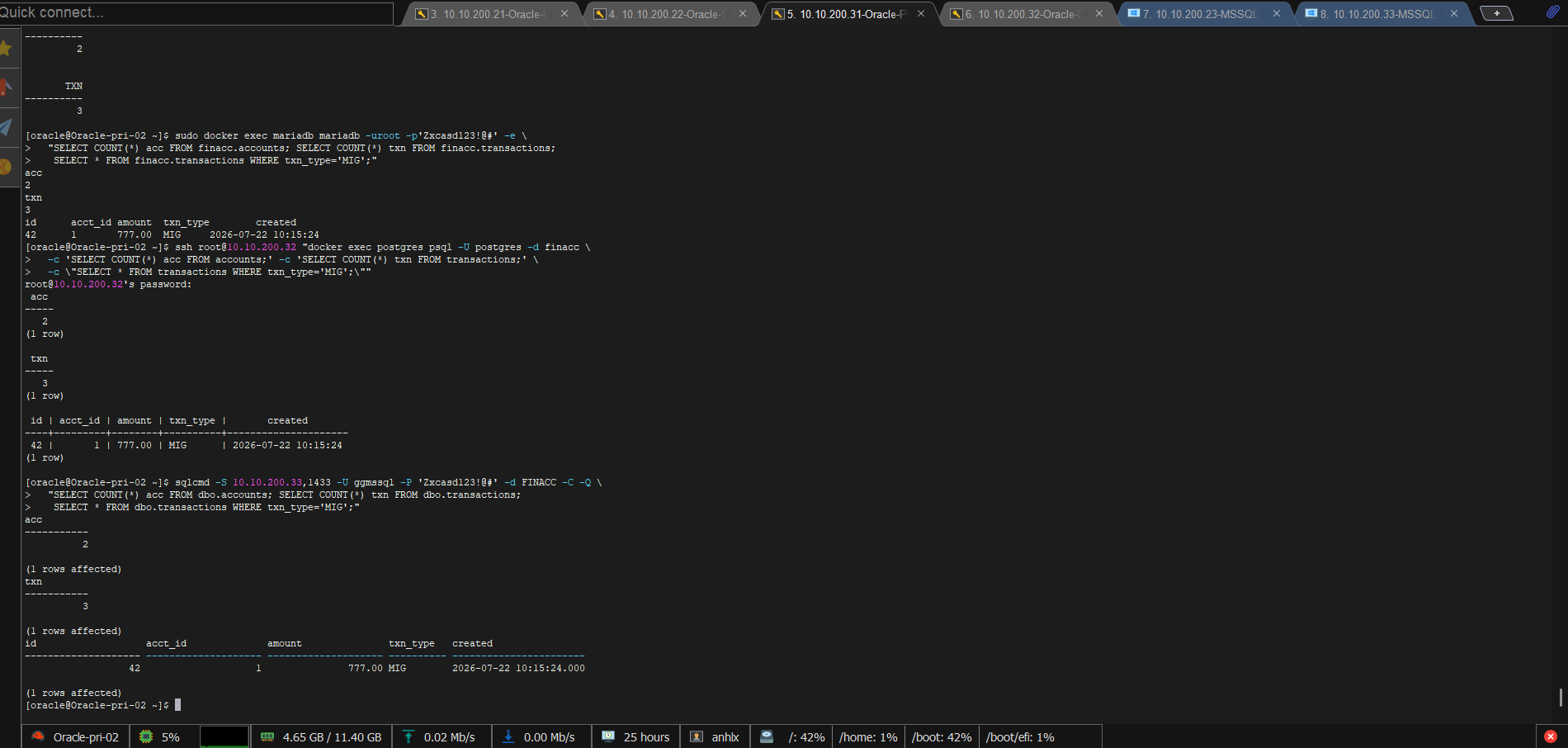This screenshot has height=748, width=1568.
Task: Click the paperclip attach icon at top right
Action: [x=1552, y=12]
